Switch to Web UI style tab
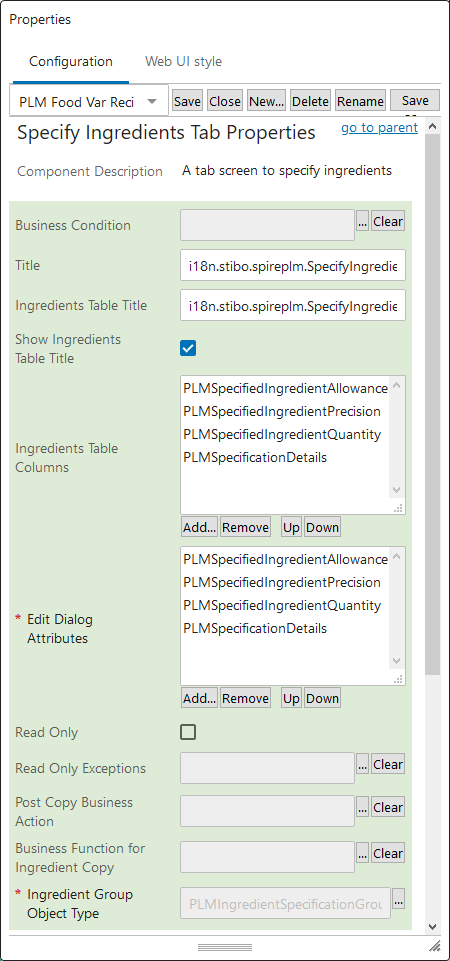Viewport: 450px width, 961px height. coord(183,61)
